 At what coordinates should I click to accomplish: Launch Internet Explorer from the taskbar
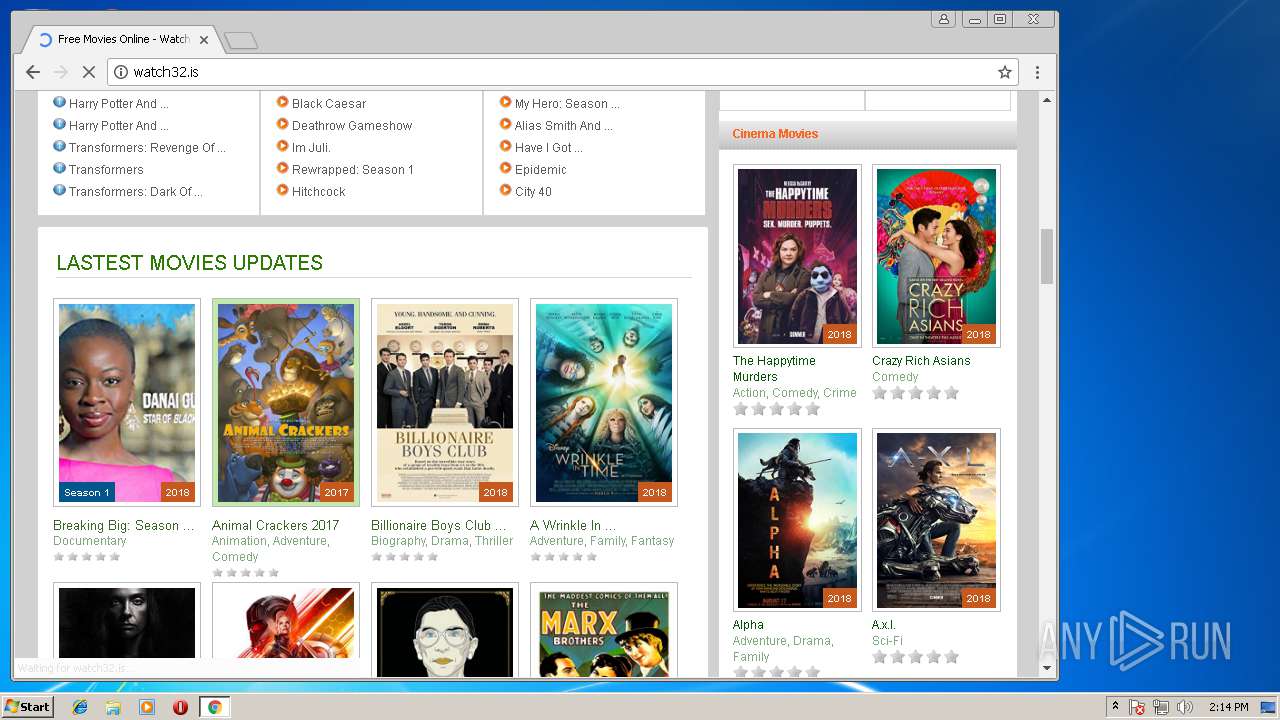[x=80, y=707]
